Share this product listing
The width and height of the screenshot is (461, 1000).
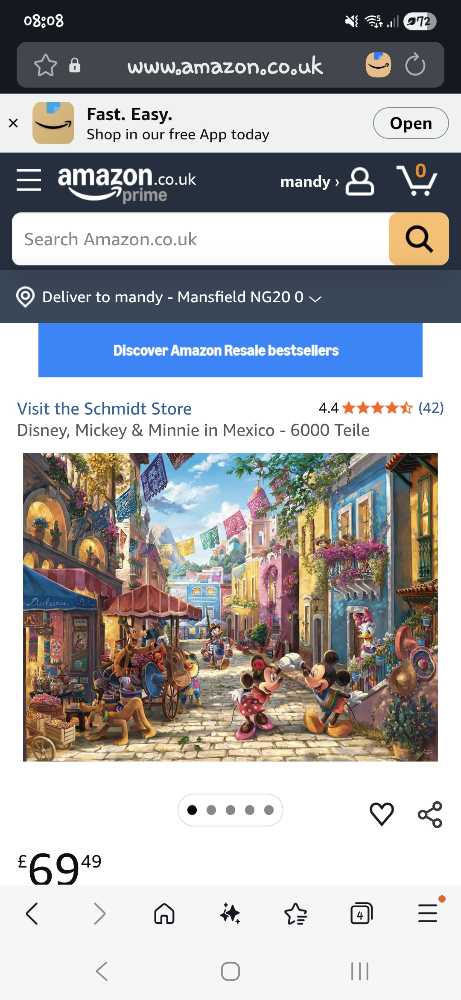430,814
